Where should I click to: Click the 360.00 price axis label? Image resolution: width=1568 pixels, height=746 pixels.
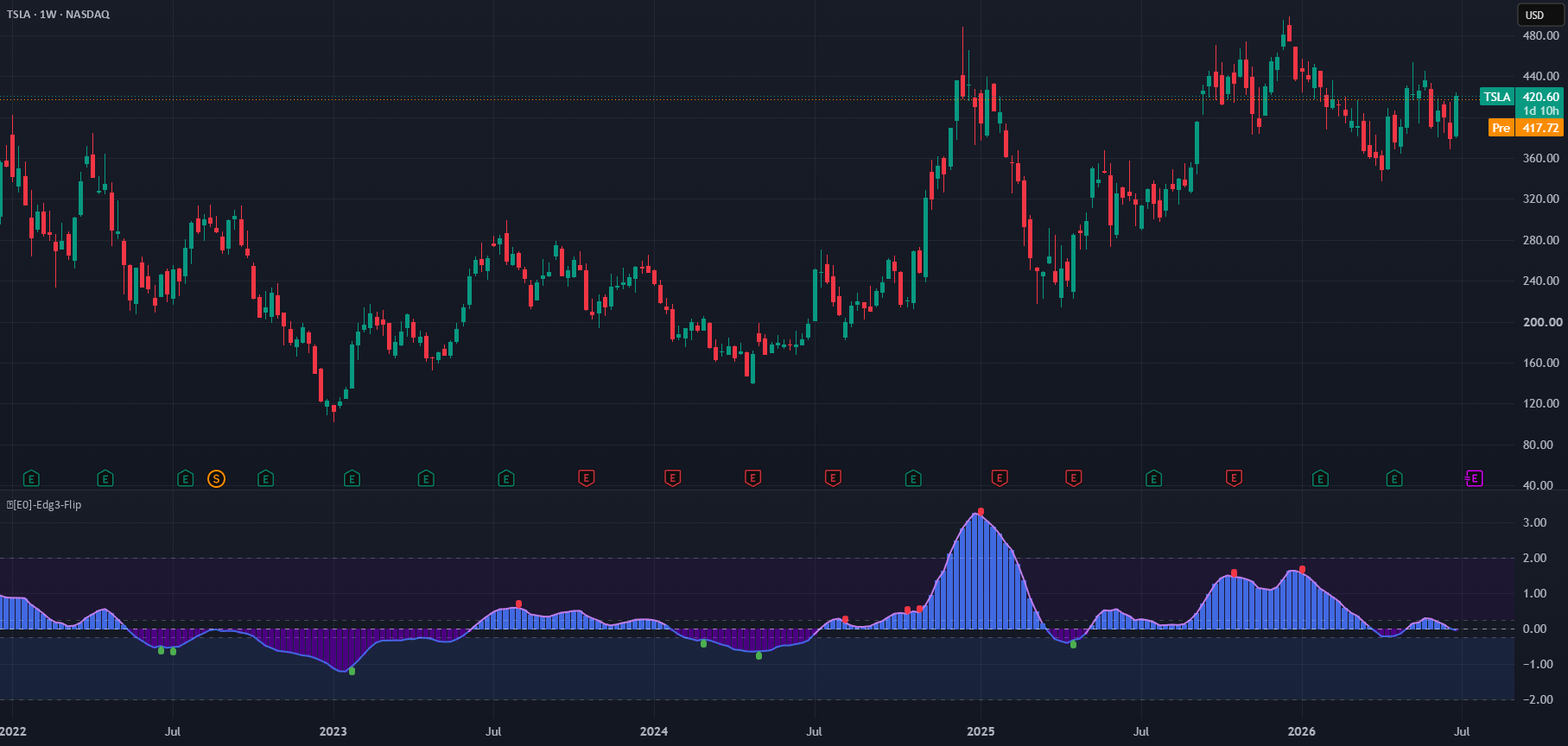coord(1541,158)
